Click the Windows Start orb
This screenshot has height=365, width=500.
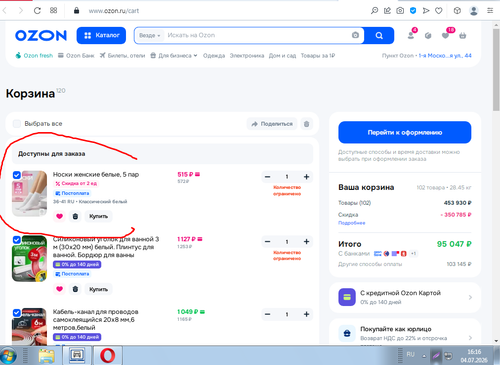point(9,356)
